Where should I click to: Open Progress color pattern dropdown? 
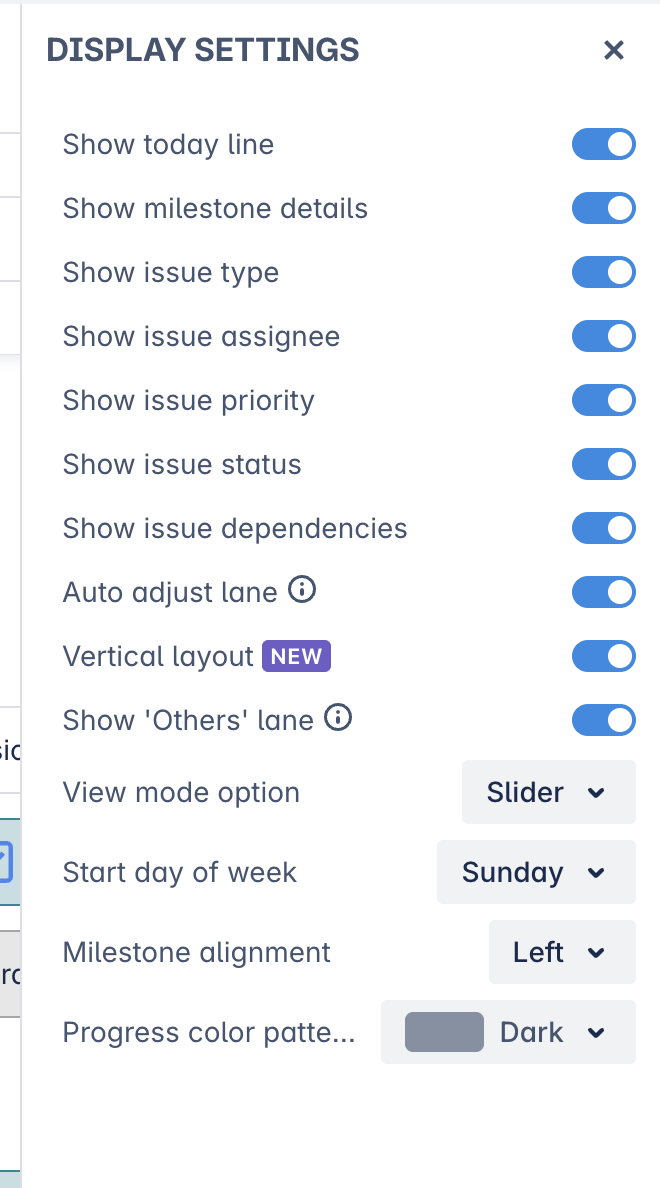pyautogui.click(x=508, y=1032)
